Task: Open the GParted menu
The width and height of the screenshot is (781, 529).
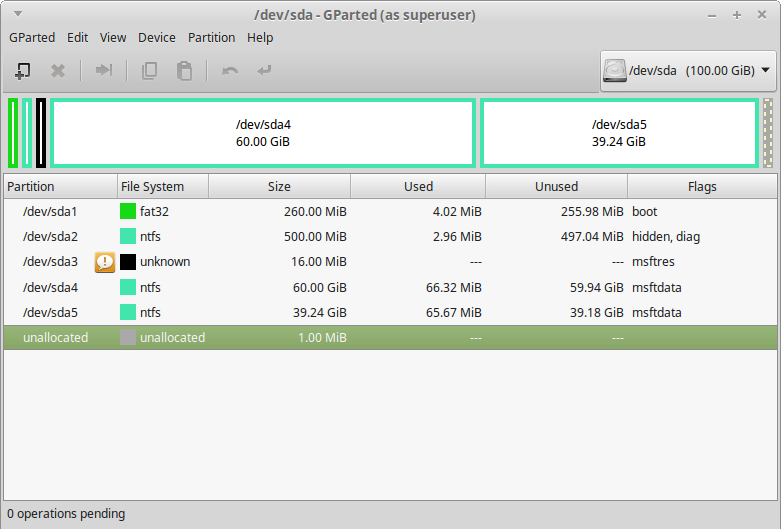Action: pyautogui.click(x=32, y=38)
